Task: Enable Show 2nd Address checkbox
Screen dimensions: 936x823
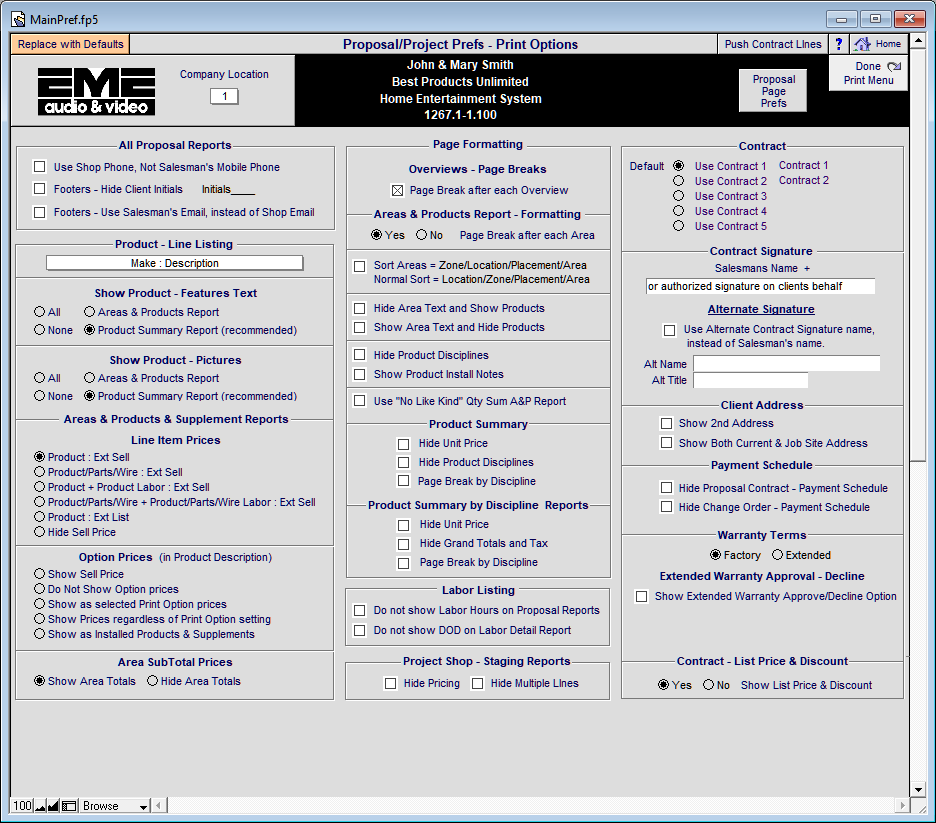Action: click(667, 423)
